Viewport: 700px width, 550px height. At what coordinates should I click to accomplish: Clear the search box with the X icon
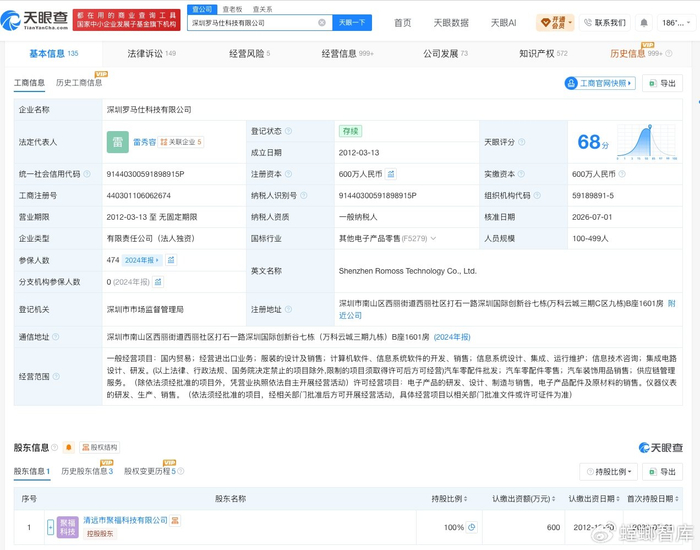[321, 22]
